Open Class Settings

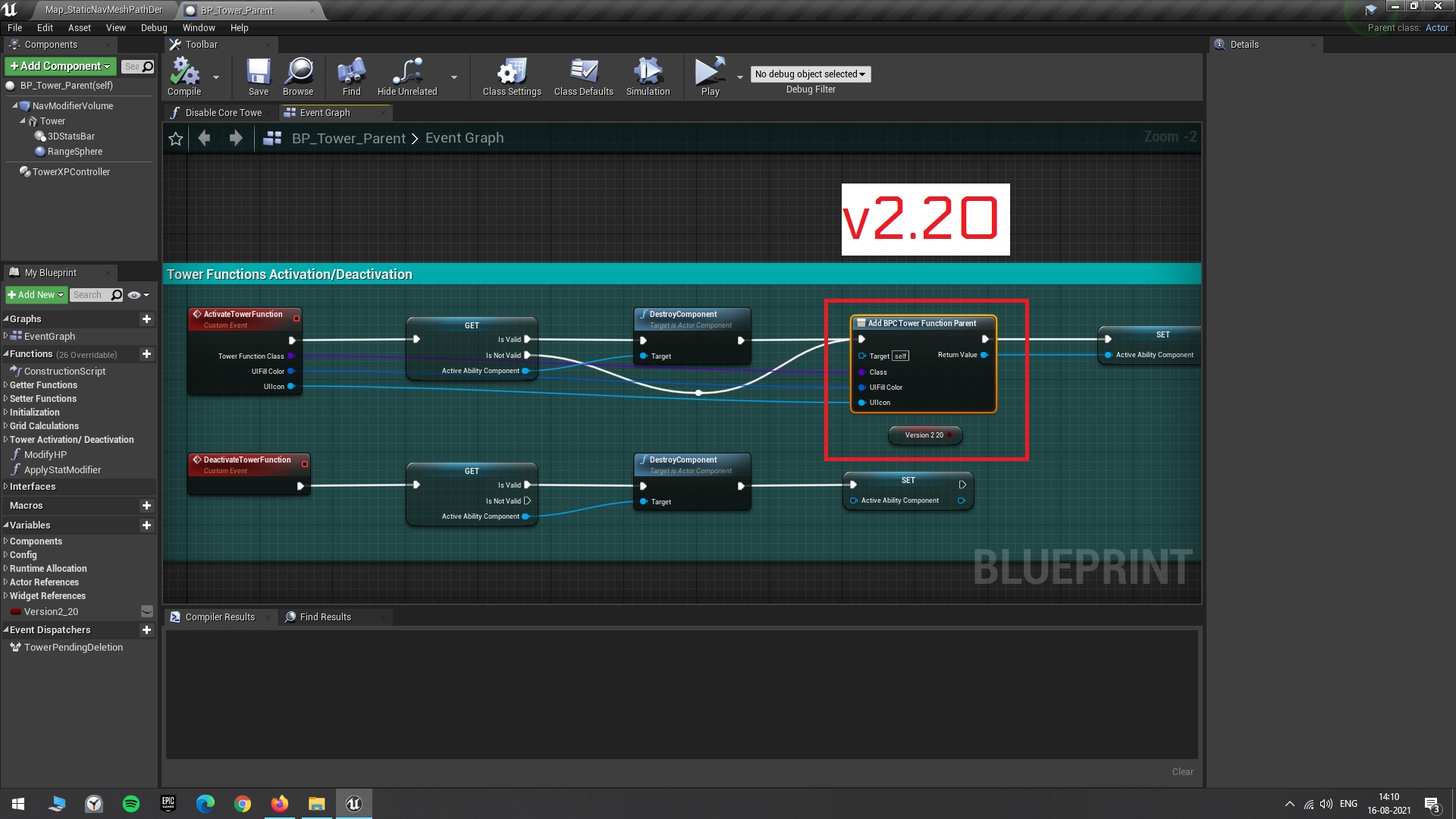(512, 76)
